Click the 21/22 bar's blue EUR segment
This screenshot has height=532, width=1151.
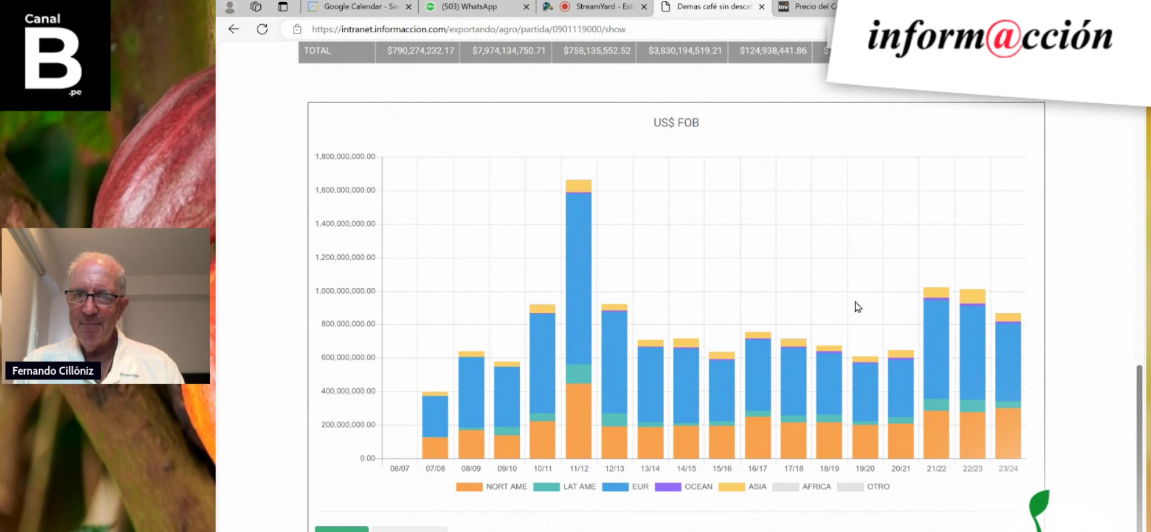coord(936,349)
